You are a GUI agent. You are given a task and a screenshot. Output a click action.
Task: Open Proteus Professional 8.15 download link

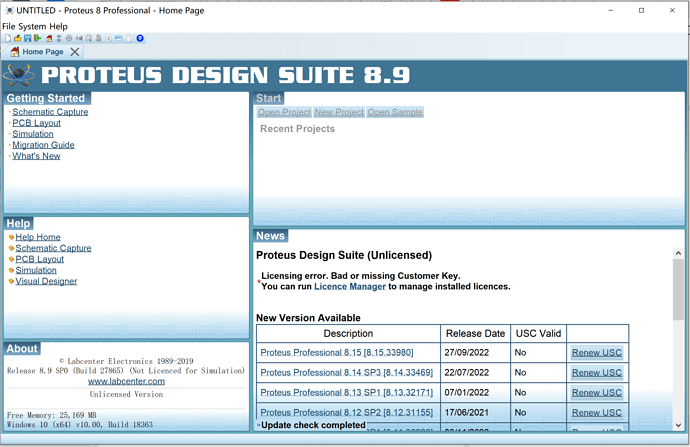[x=337, y=352]
